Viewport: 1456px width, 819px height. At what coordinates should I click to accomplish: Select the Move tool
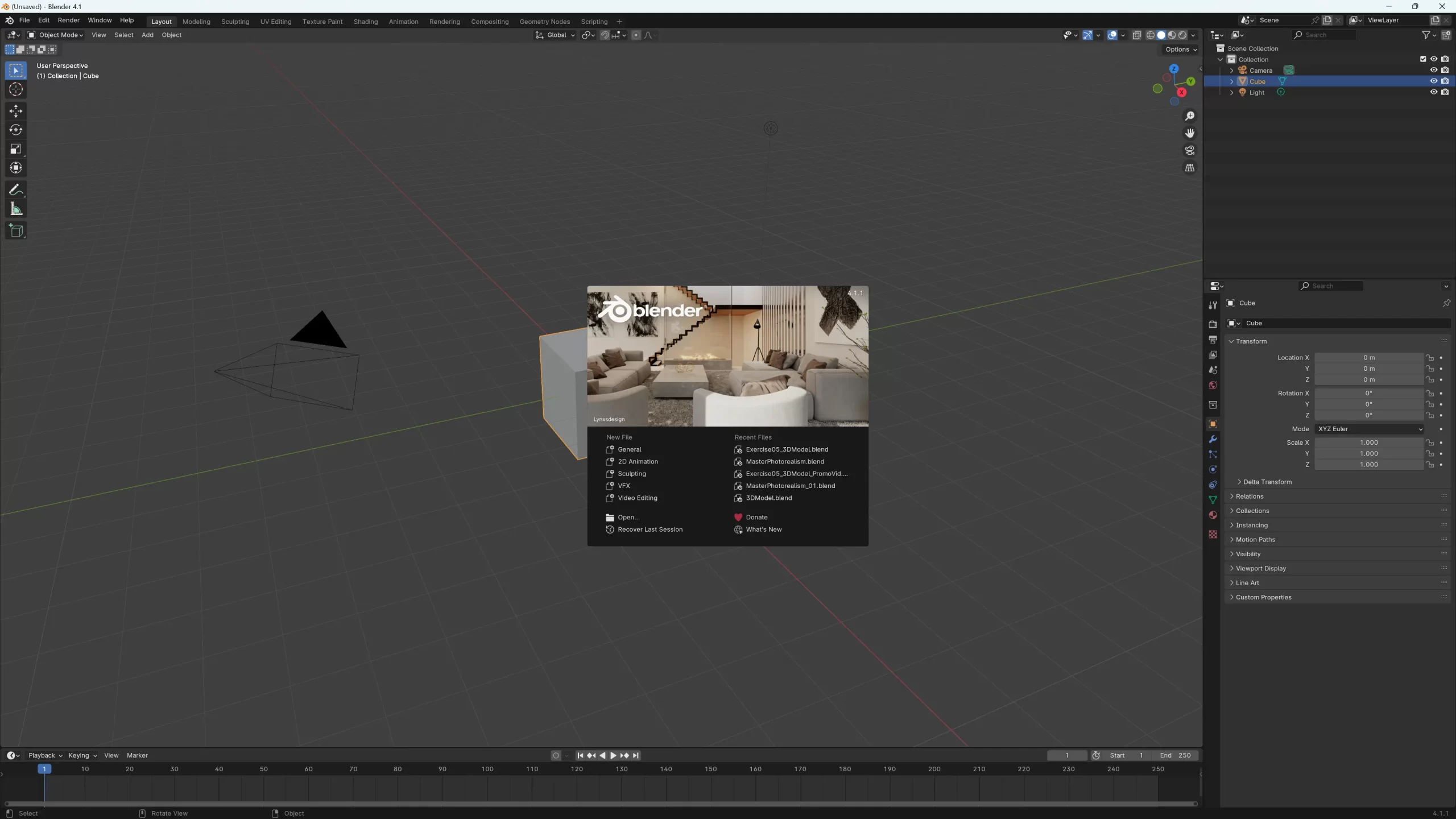[x=16, y=111]
